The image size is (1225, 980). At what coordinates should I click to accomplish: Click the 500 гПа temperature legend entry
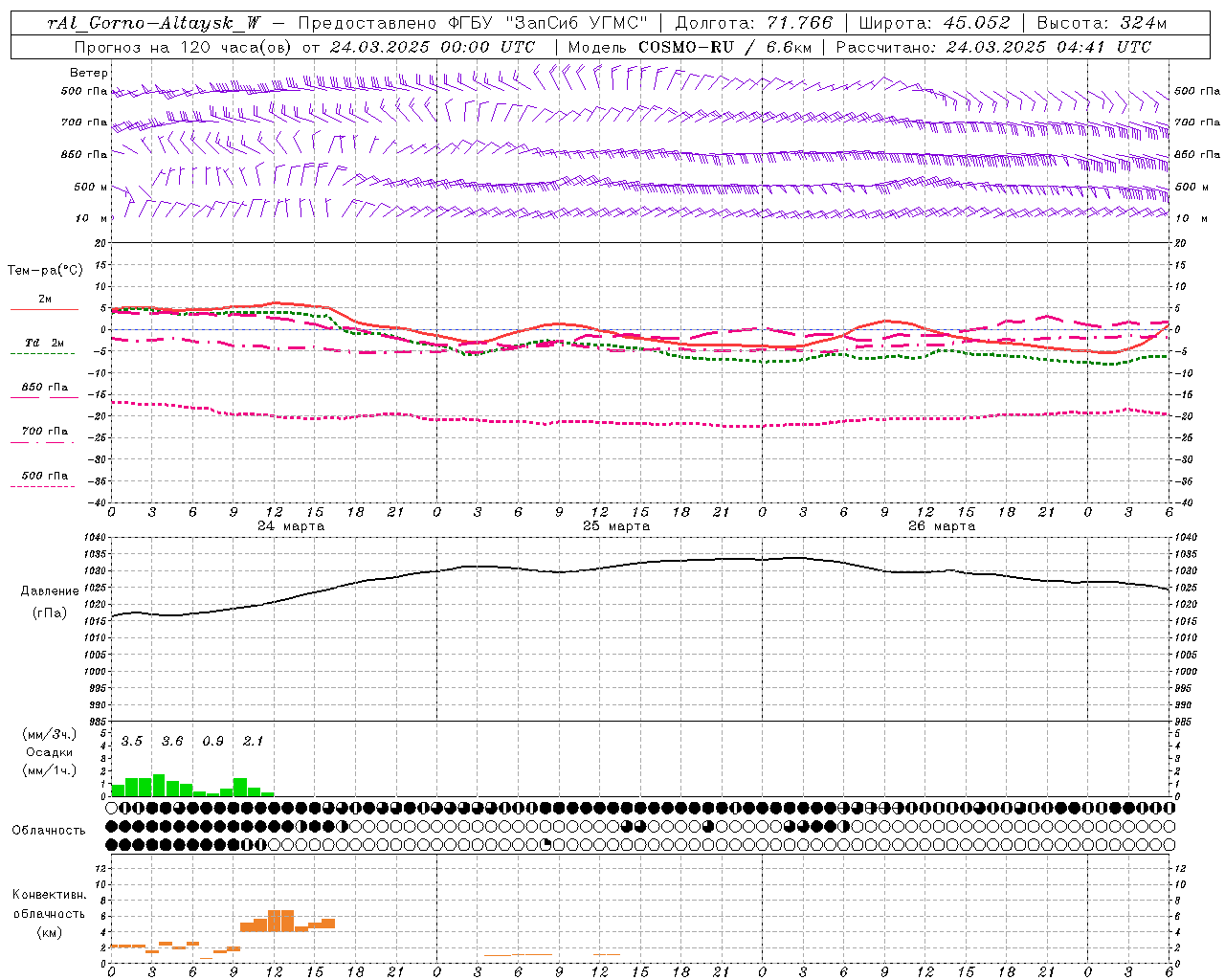45,476
